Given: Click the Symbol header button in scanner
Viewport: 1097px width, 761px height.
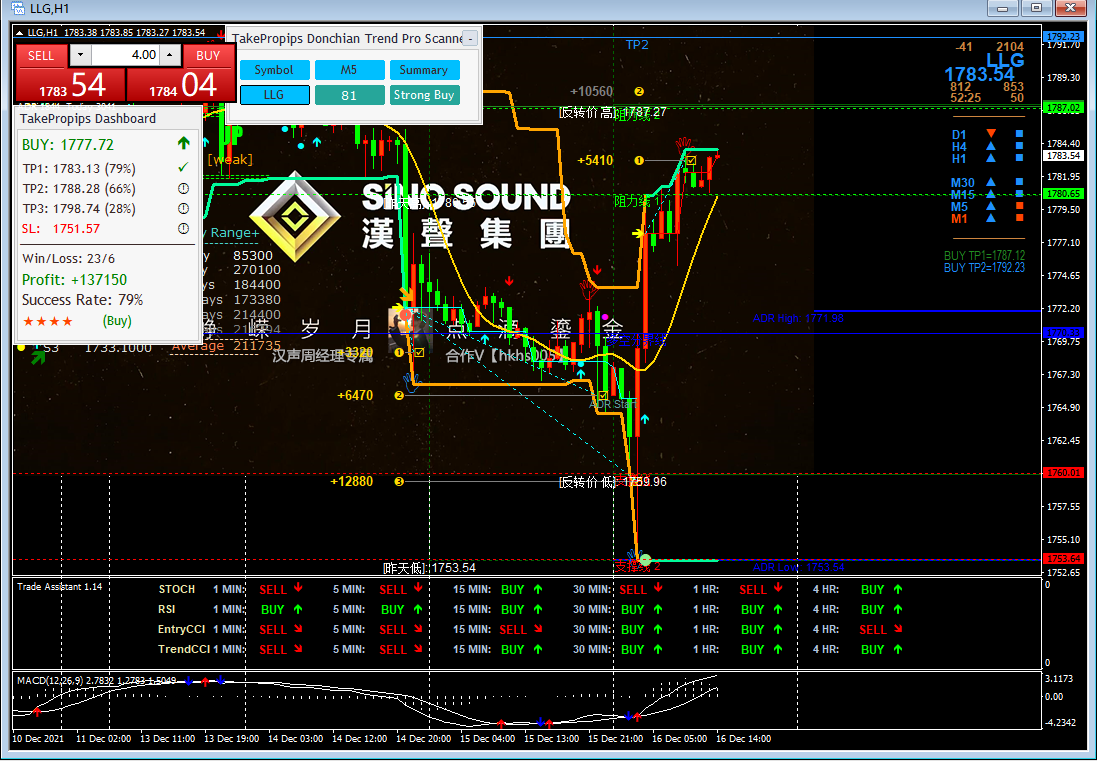Looking at the screenshot, I should pyautogui.click(x=274, y=70).
